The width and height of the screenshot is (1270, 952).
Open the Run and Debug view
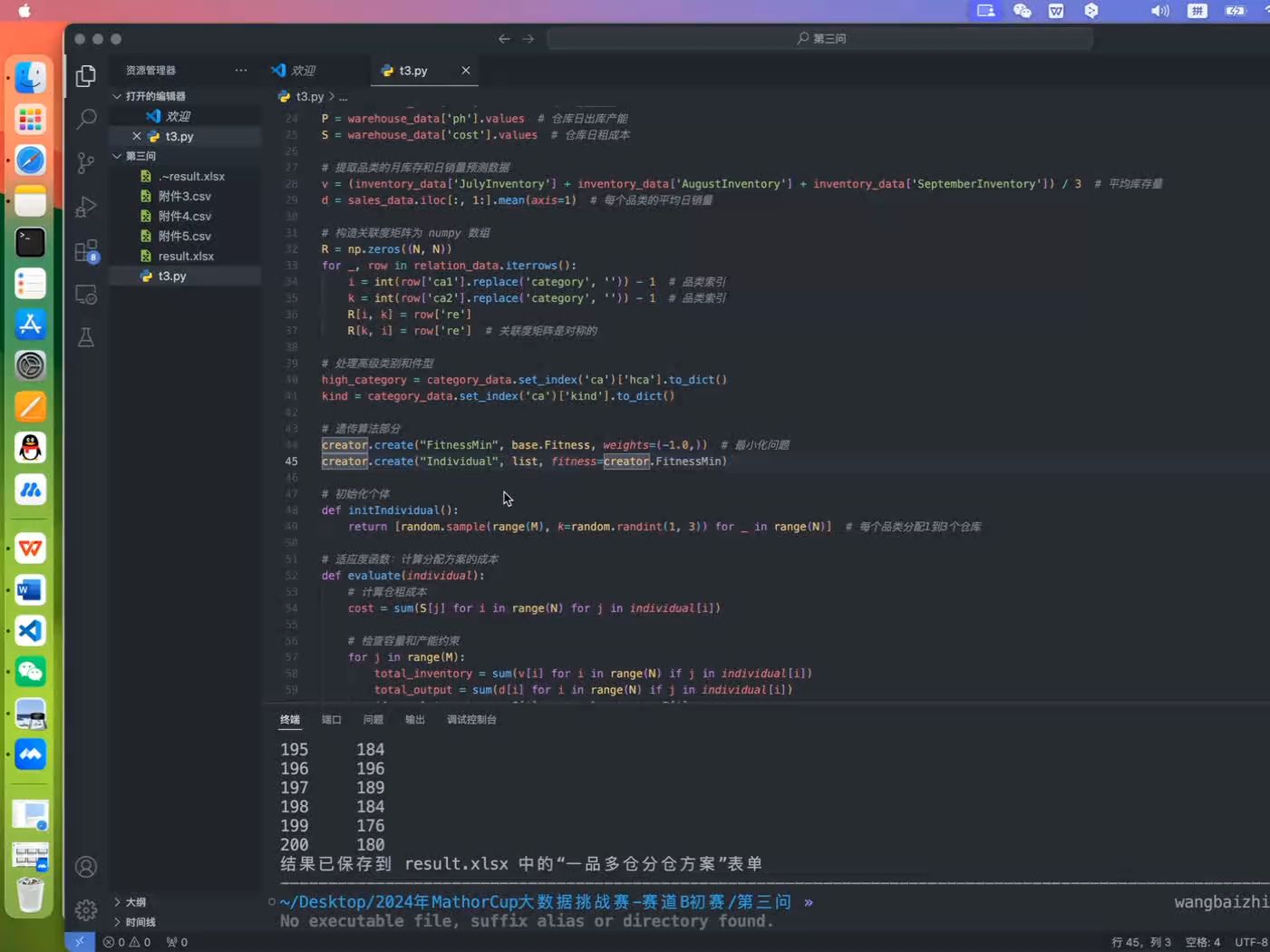point(86,207)
